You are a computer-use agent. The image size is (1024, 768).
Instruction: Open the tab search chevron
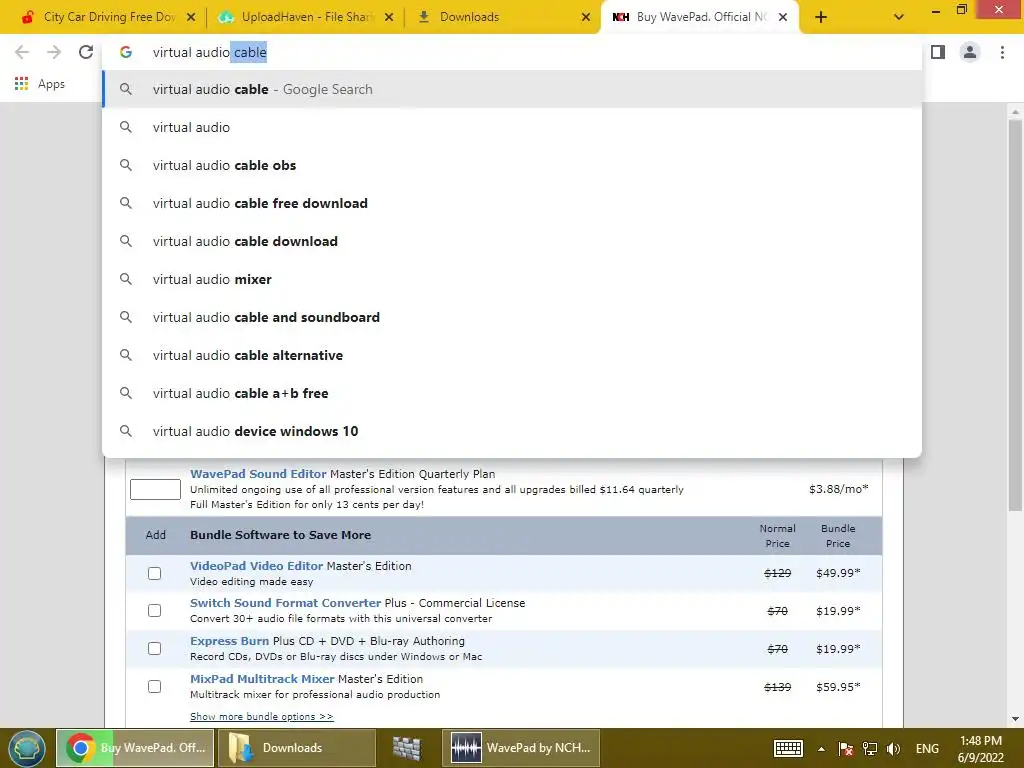pyautogui.click(x=899, y=18)
